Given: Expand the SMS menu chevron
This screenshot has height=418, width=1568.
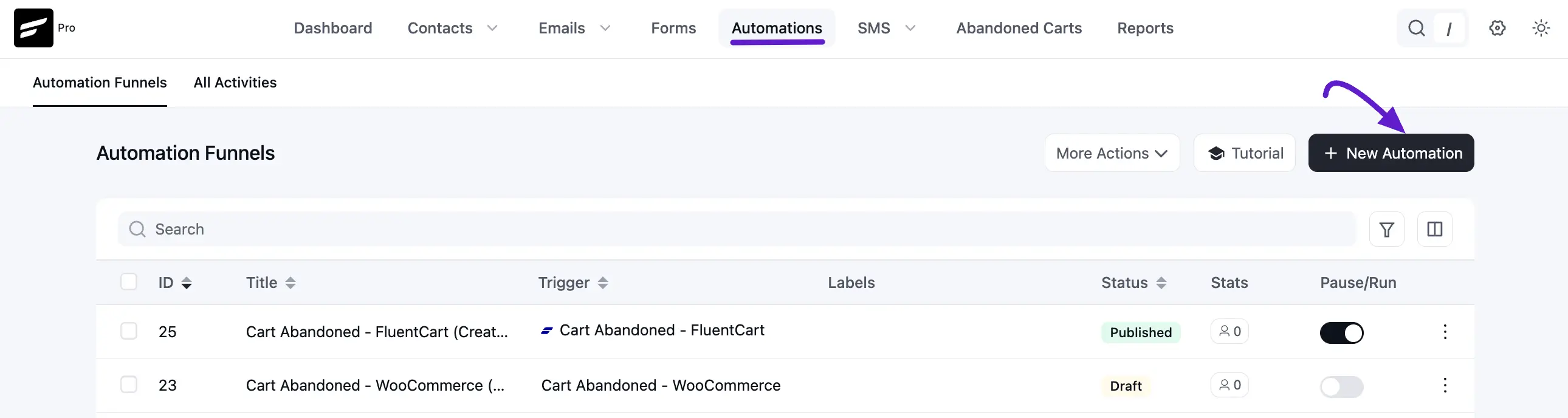Looking at the screenshot, I should 910,28.
